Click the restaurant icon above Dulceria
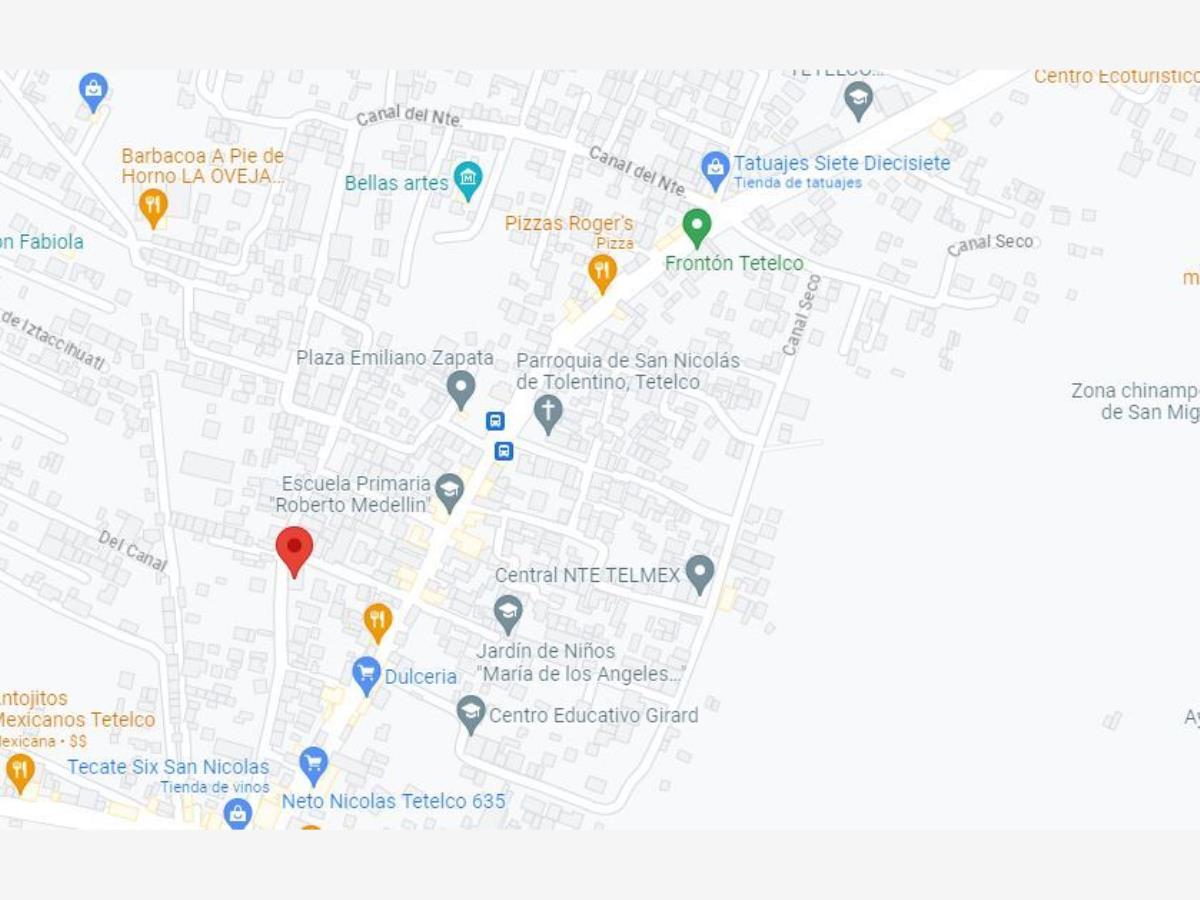The height and width of the screenshot is (900, 1200). click(377, 623)
